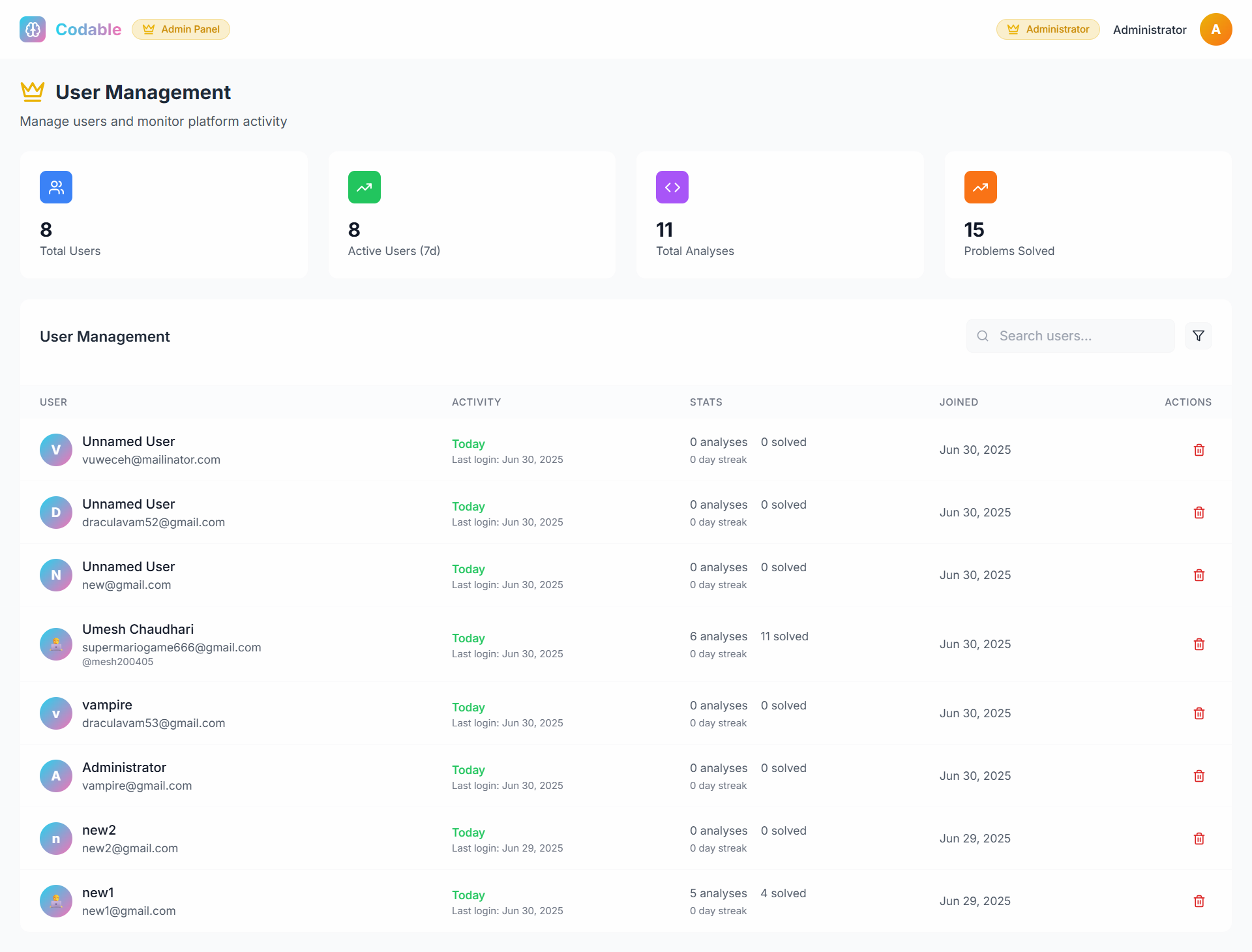Delete Umesh Chaudhari using the trash icon
The image size is (1252, 952).
1199,644
